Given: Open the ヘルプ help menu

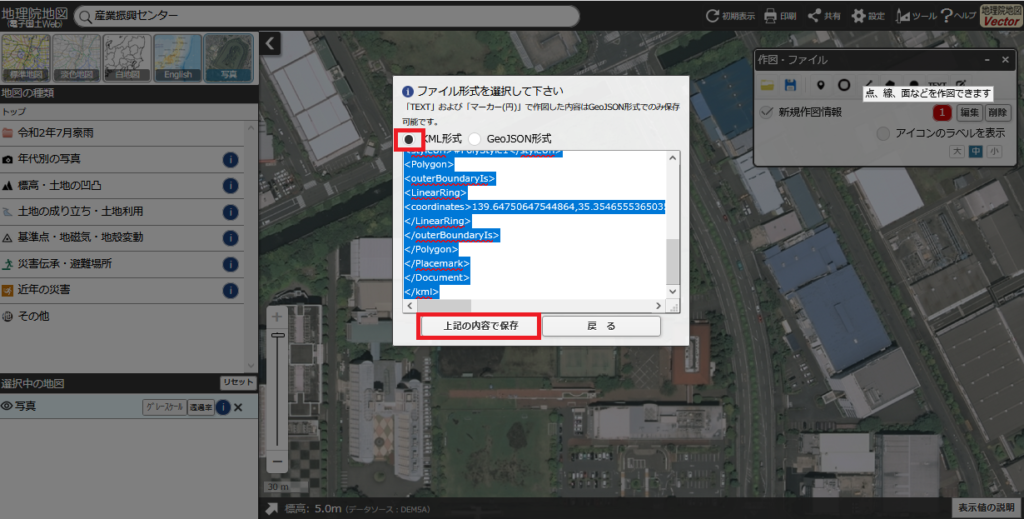Looking at the screenshot, I should point(958,16).
